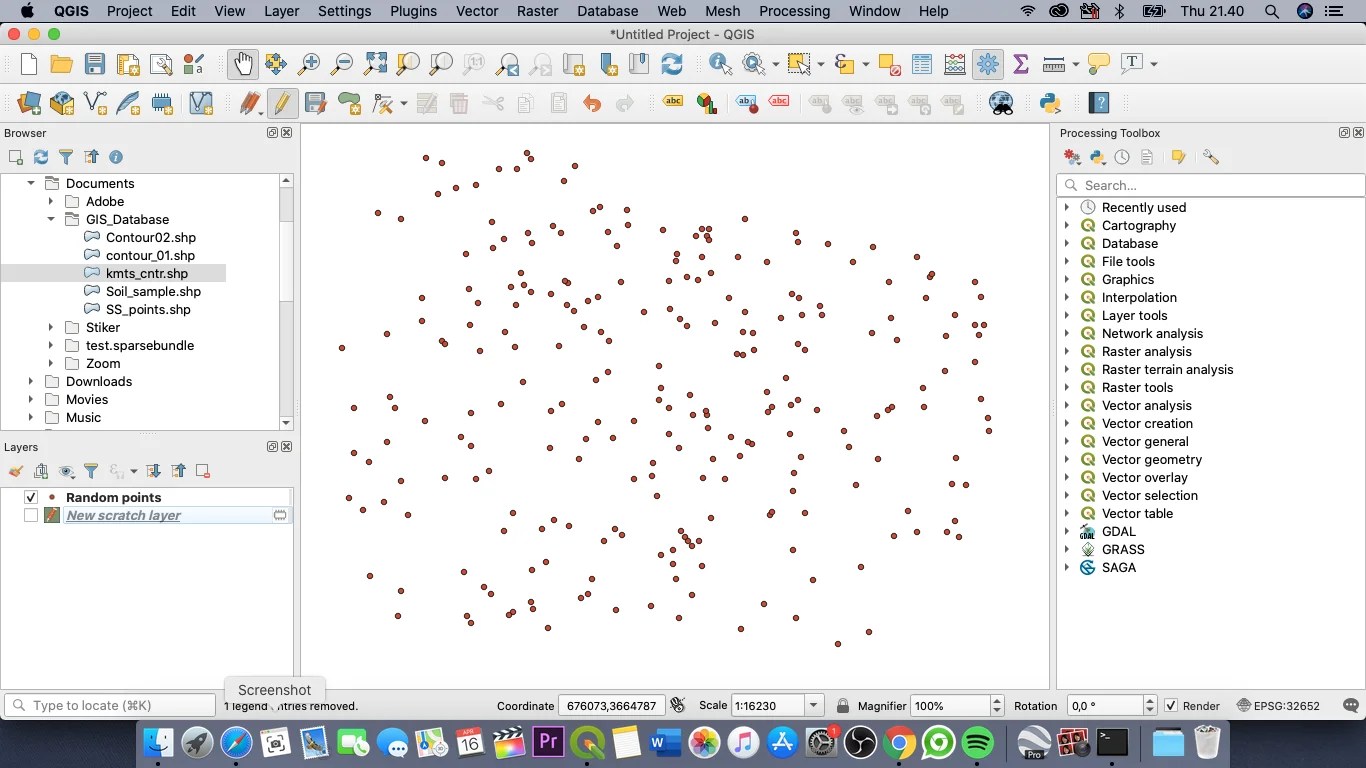Click the locate input field
Viewport: 1366px width, 768px height.
tap(110, 705)
